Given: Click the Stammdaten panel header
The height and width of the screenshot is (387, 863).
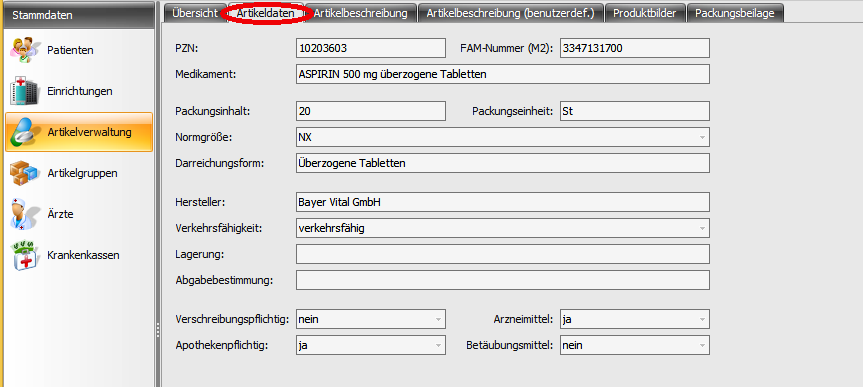Looking at the screenshot, I should [x=79, y=15].
